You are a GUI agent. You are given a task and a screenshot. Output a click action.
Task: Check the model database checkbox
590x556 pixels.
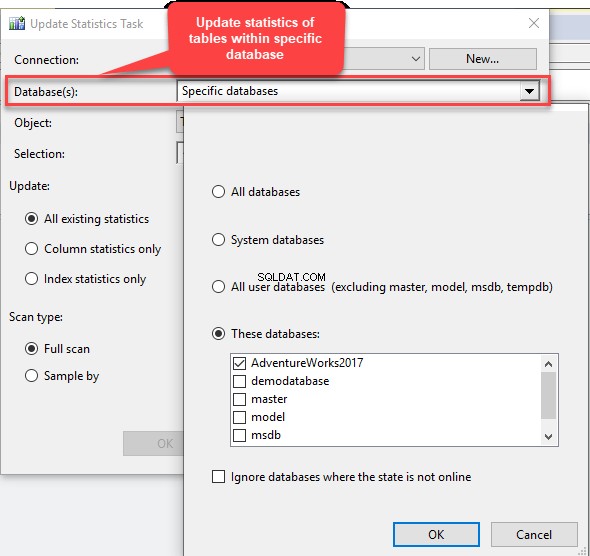pyautogui.click(x=239, y=417)
